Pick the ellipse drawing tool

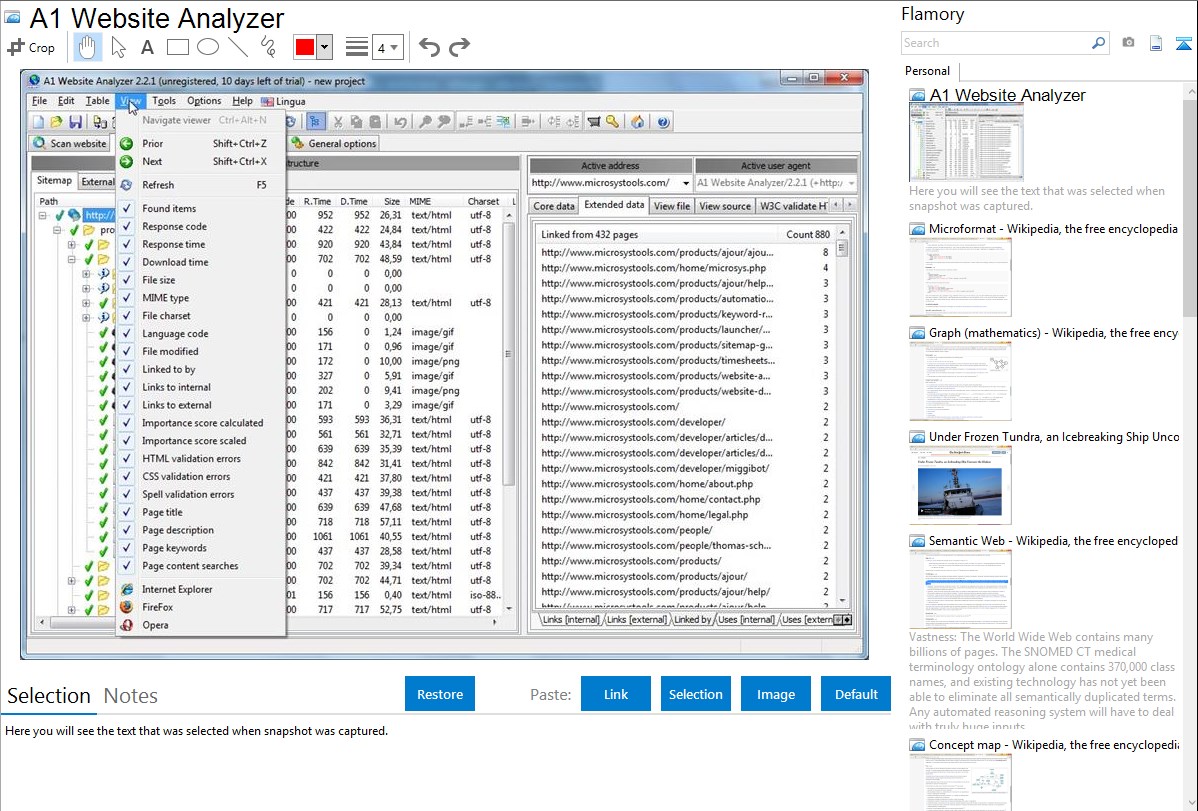coord(208,47)
